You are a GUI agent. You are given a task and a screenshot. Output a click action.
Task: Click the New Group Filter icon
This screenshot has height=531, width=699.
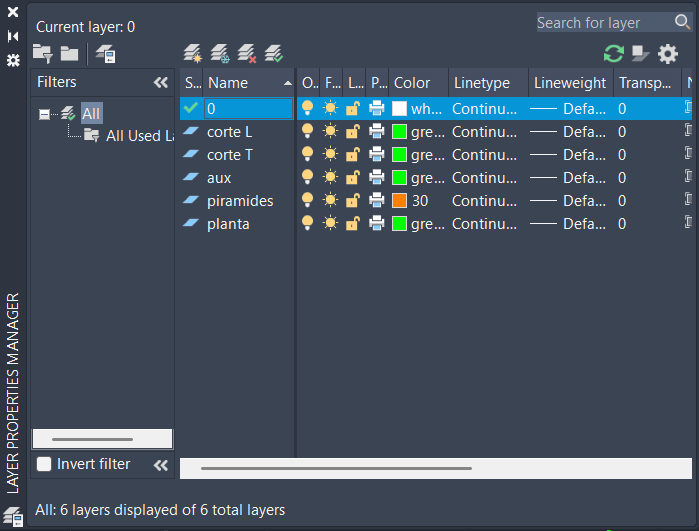(70, 54)
